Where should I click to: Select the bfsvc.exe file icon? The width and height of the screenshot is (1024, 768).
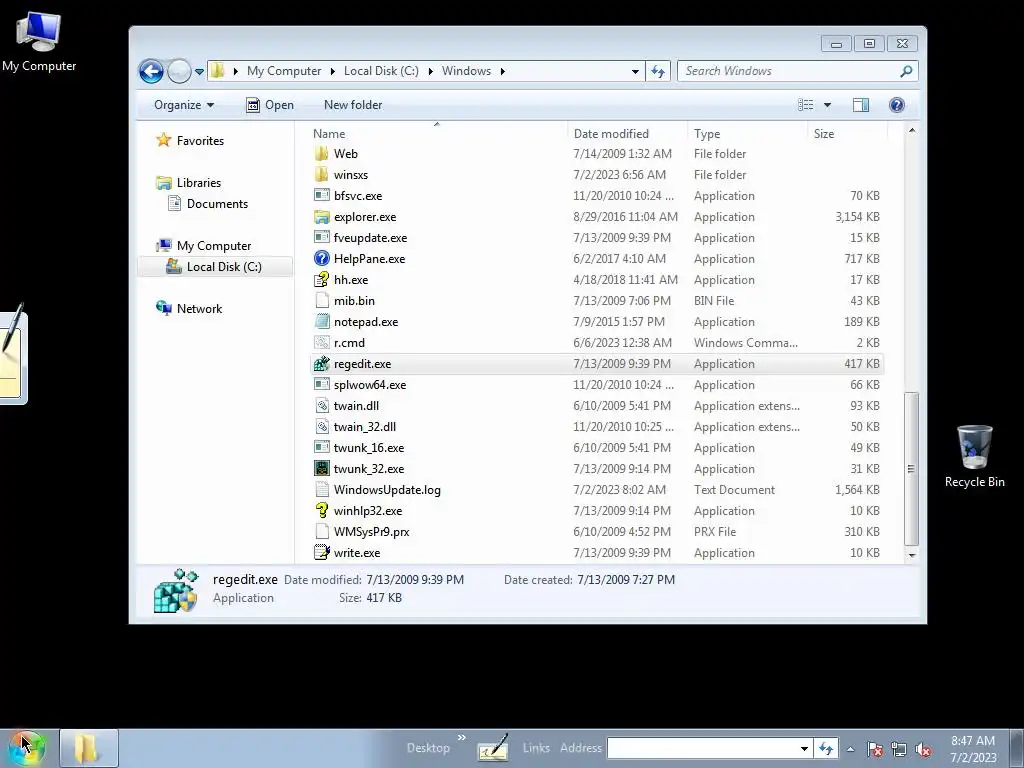coord(321,195)
